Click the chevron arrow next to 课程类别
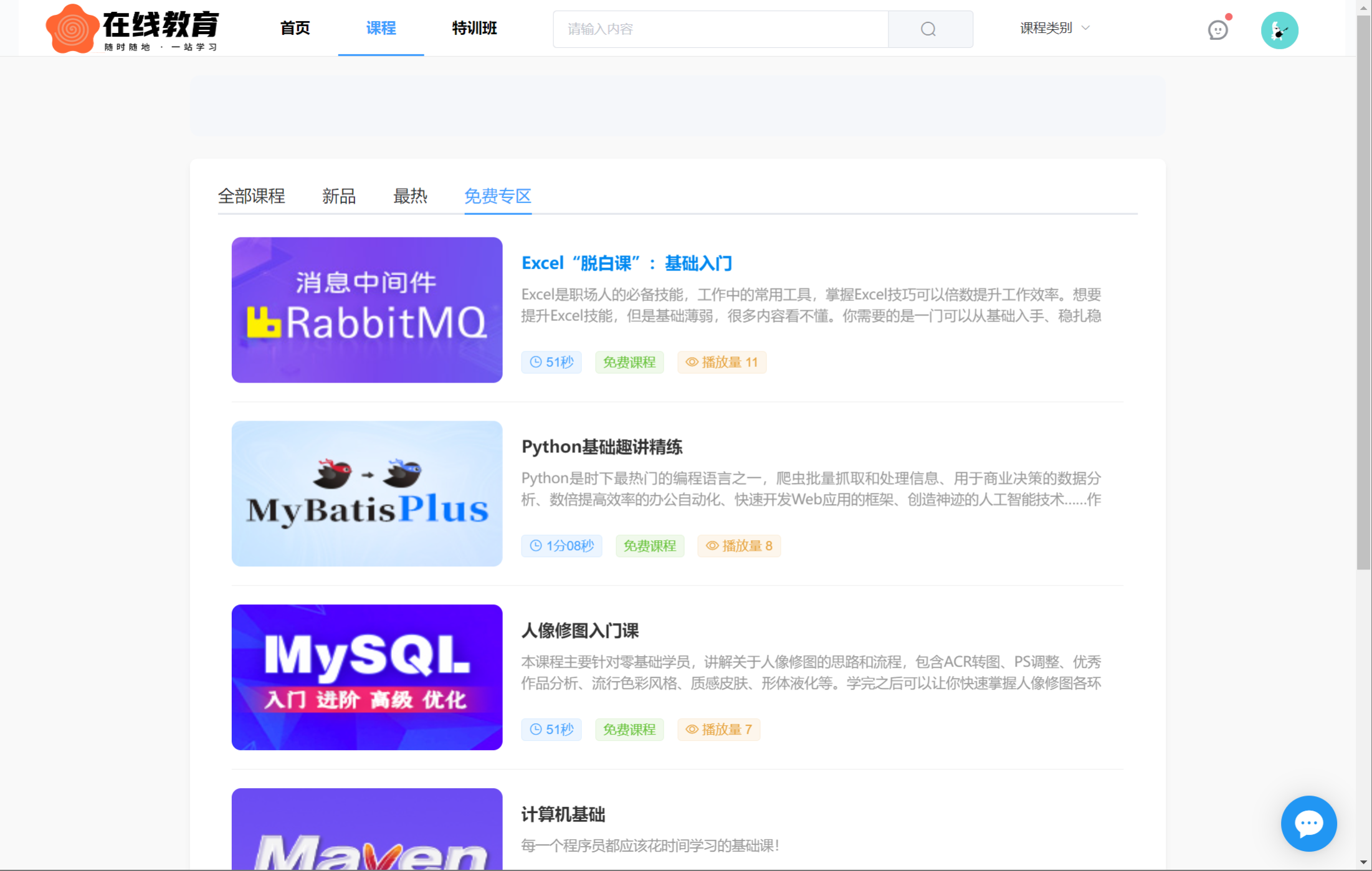The image size is (1372, 871). [x=1086, y=28]
